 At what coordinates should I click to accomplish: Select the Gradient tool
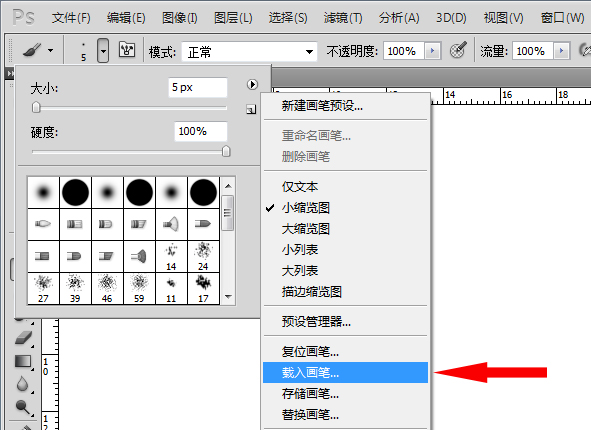point(23,361)
